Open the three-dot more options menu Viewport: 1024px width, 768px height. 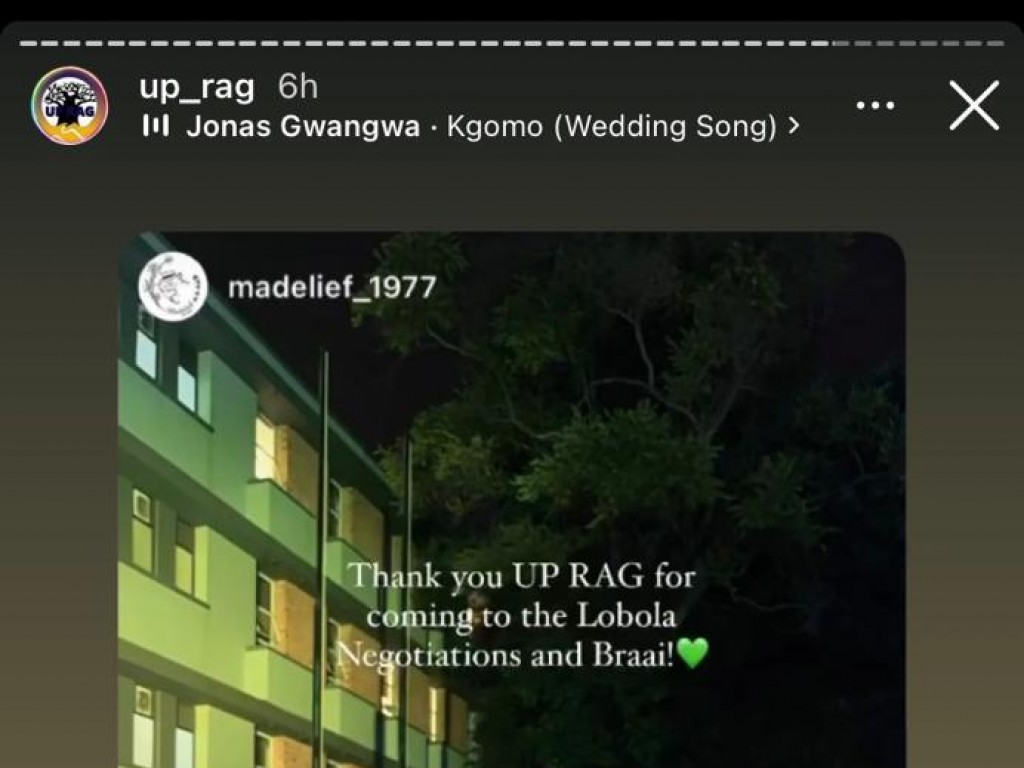(x=875, y=105)
